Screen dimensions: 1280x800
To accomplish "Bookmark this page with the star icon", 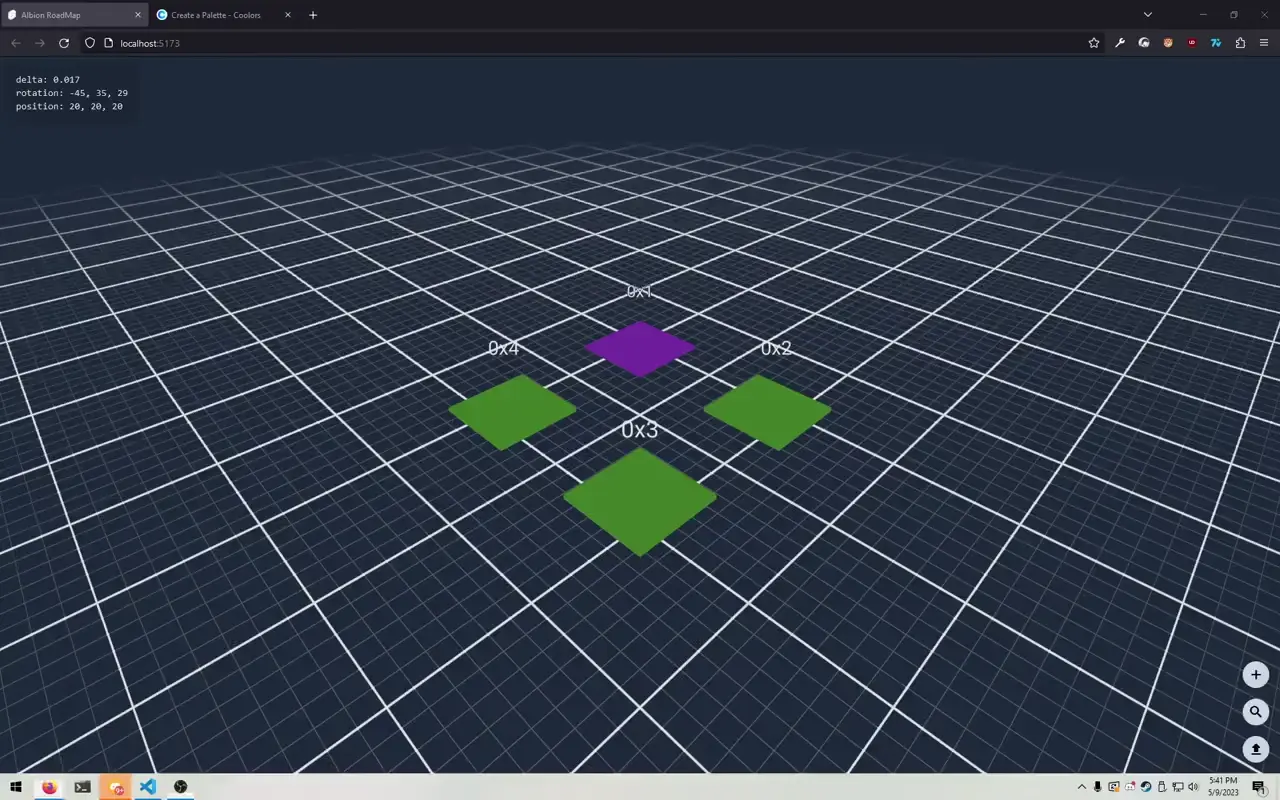I will pos(1094,43).
